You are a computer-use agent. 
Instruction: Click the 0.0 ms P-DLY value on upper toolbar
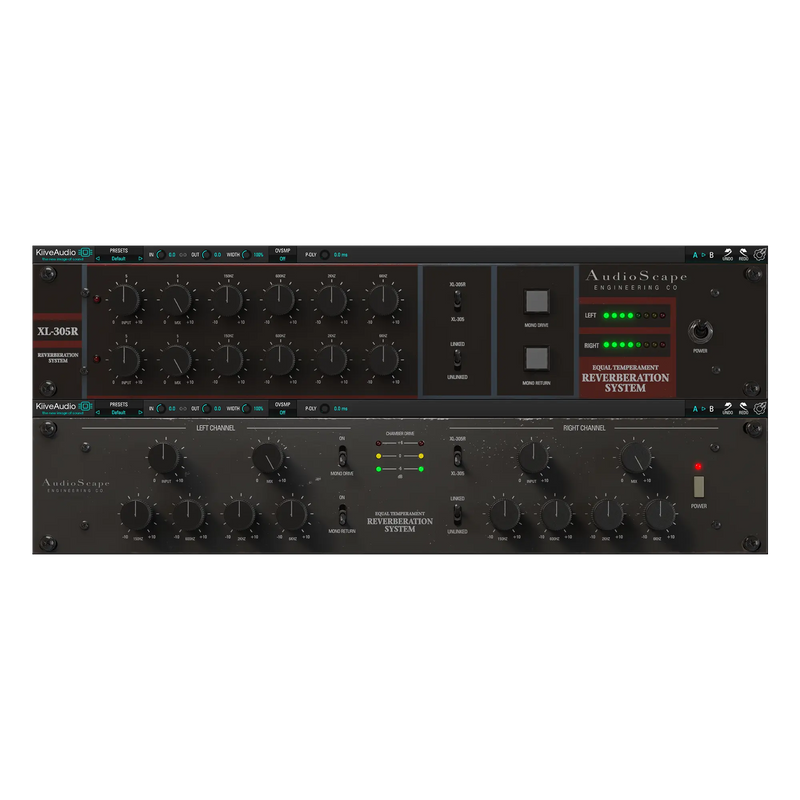340,255
